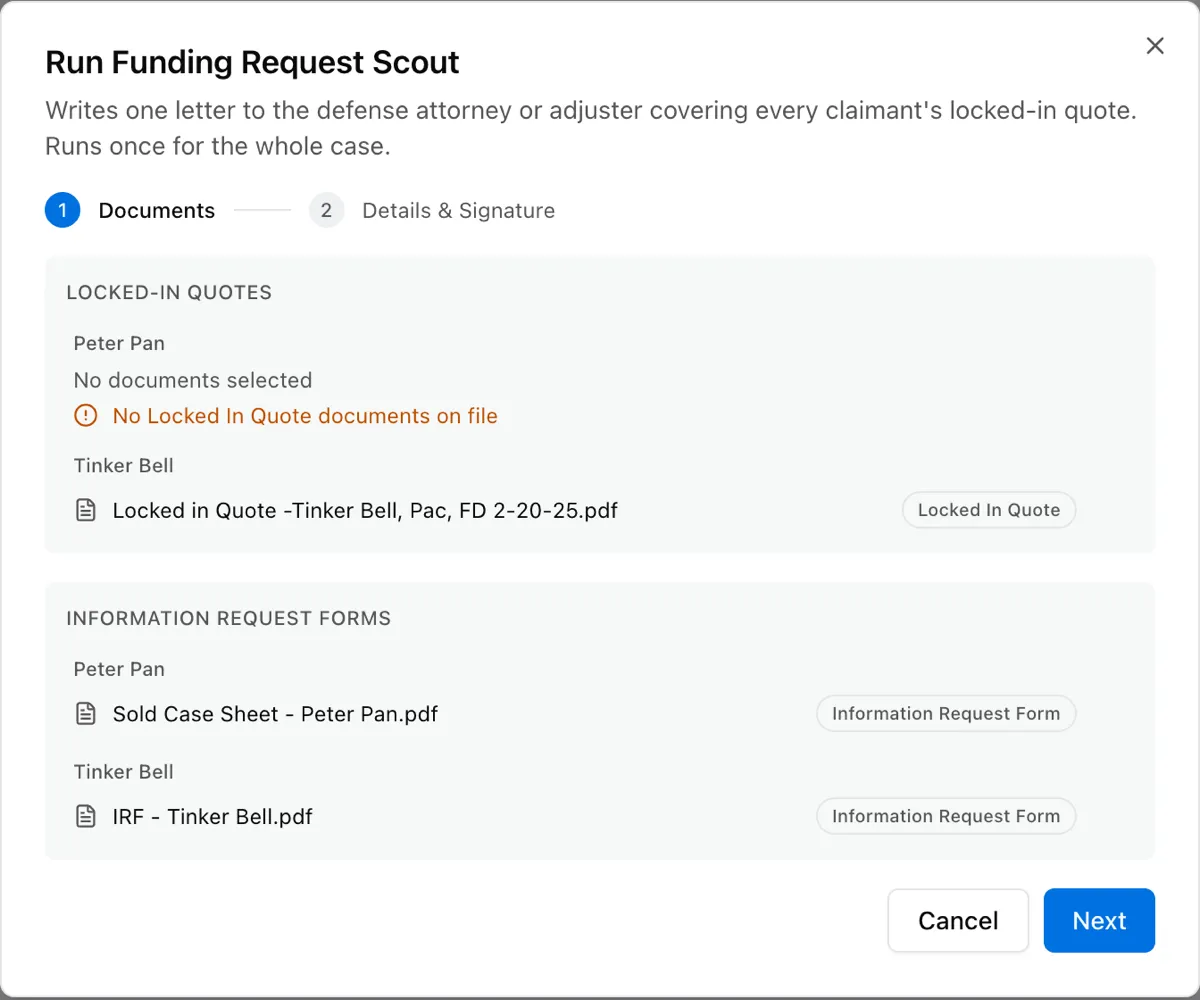Image resolution: width=1200 pixels, height=1000 pixels.
Task: Select step 2 number circle
Action: click(326, 210)
